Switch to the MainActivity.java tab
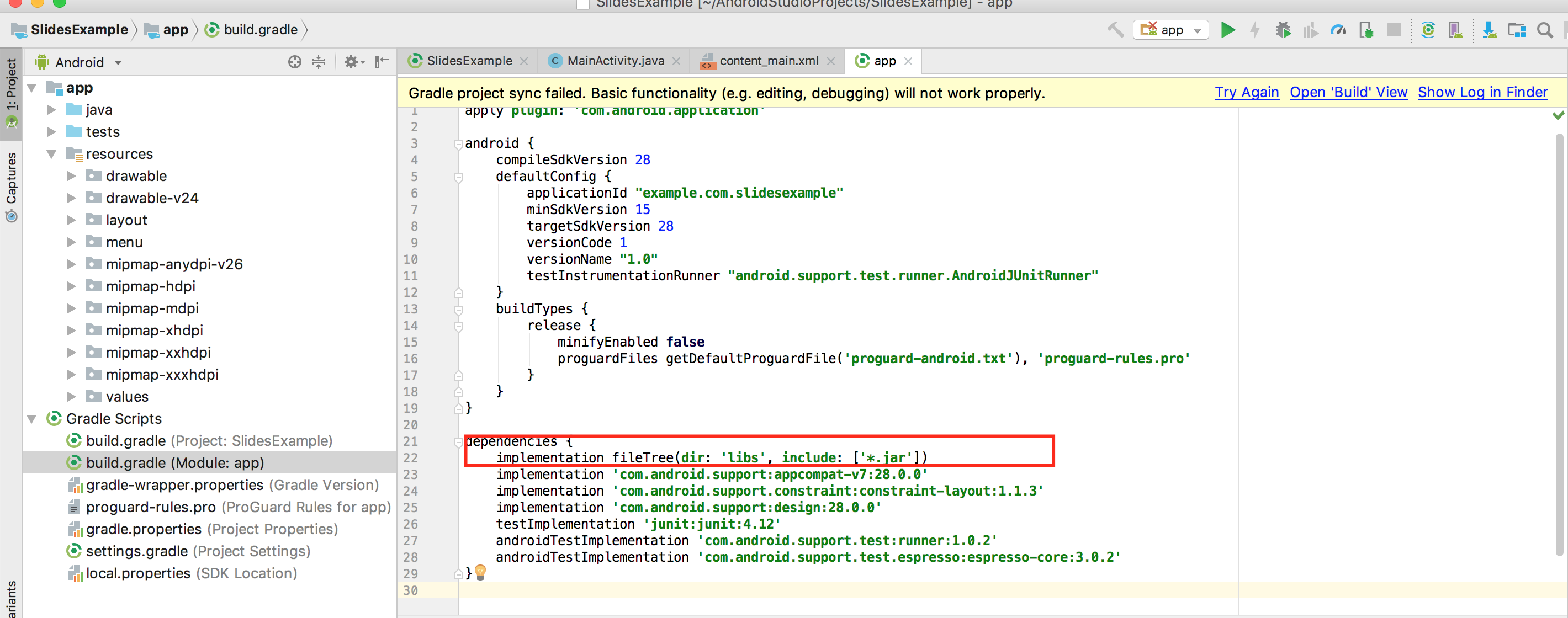This screenshot has height=618, width=1568. tap(614, 60)
